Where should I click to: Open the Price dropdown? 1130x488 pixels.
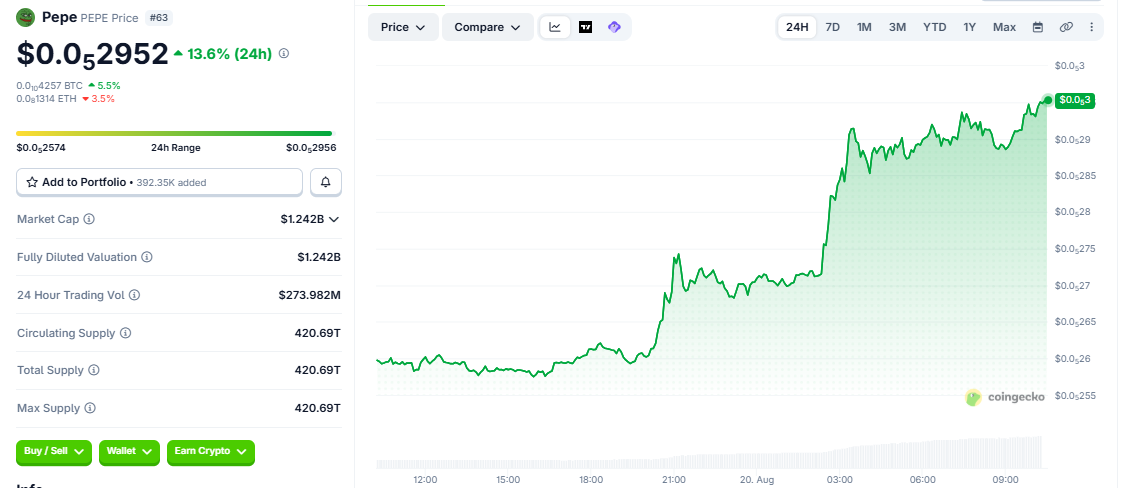(402, 27)
